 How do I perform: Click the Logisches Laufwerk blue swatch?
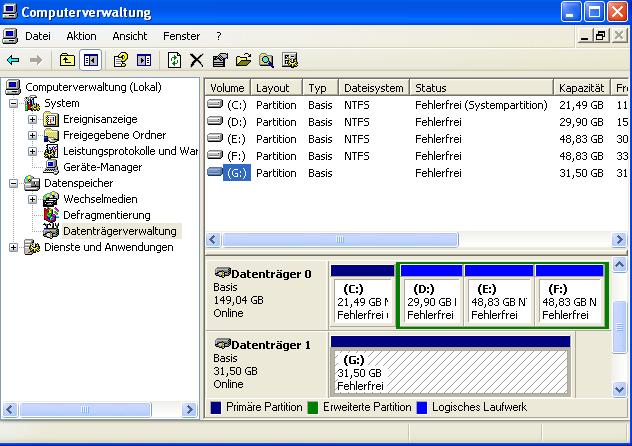pos(422,408)
